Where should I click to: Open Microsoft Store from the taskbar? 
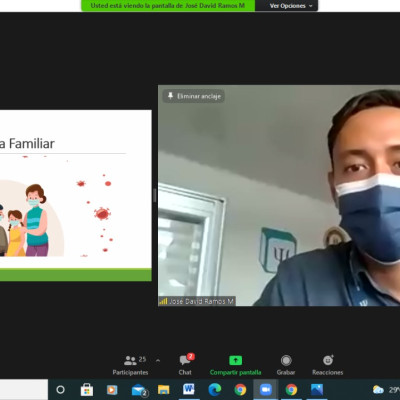(x=87, y=389)
